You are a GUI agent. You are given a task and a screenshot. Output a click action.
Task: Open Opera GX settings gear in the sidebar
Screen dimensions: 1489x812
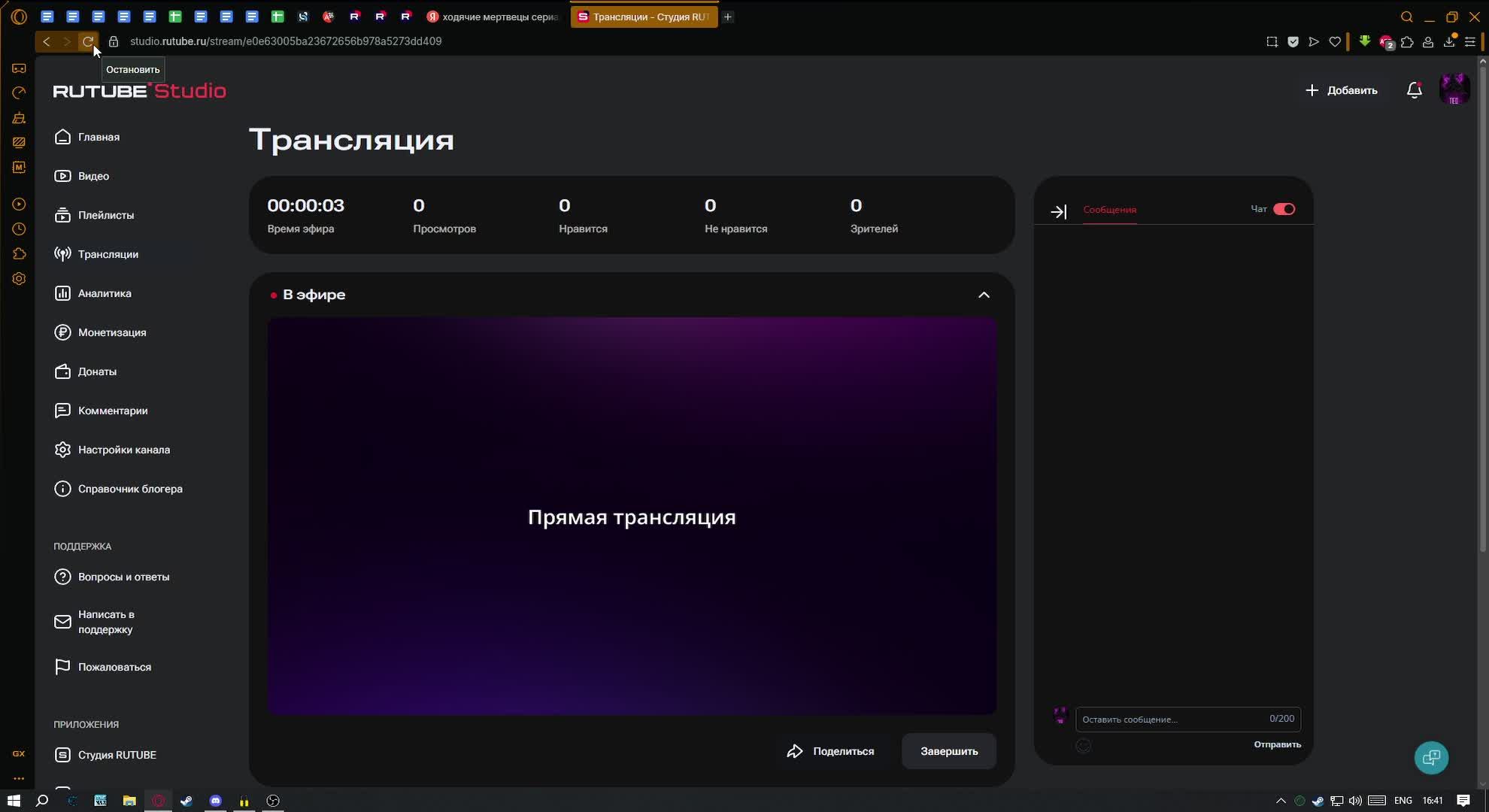tap(18, 279)
